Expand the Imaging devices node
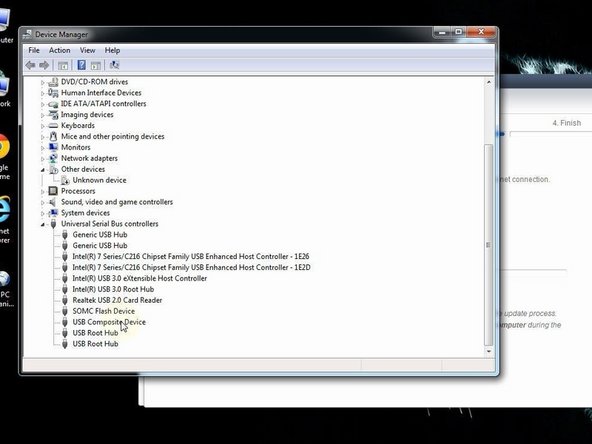The height and width of the screenshot is (444, 592). click(42, 115)
